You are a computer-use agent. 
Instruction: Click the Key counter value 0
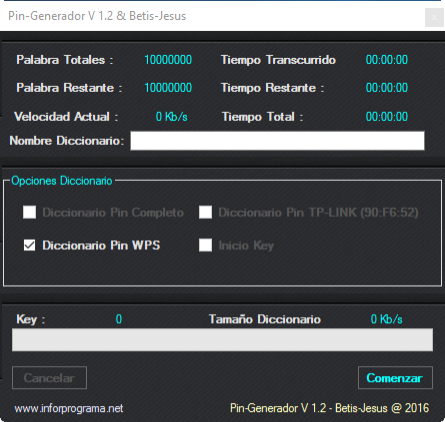[x=119, y=319]
